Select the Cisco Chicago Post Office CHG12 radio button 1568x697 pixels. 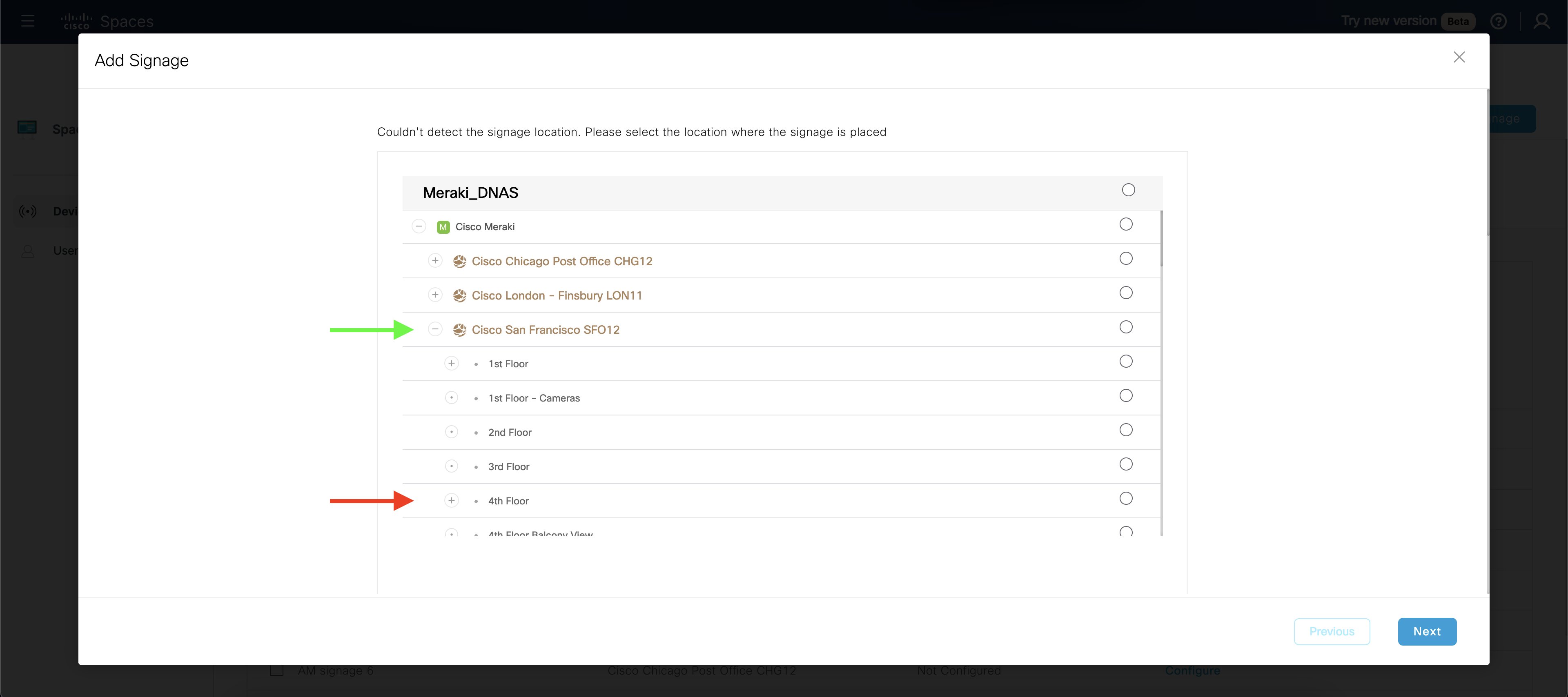coord(1125,258)
